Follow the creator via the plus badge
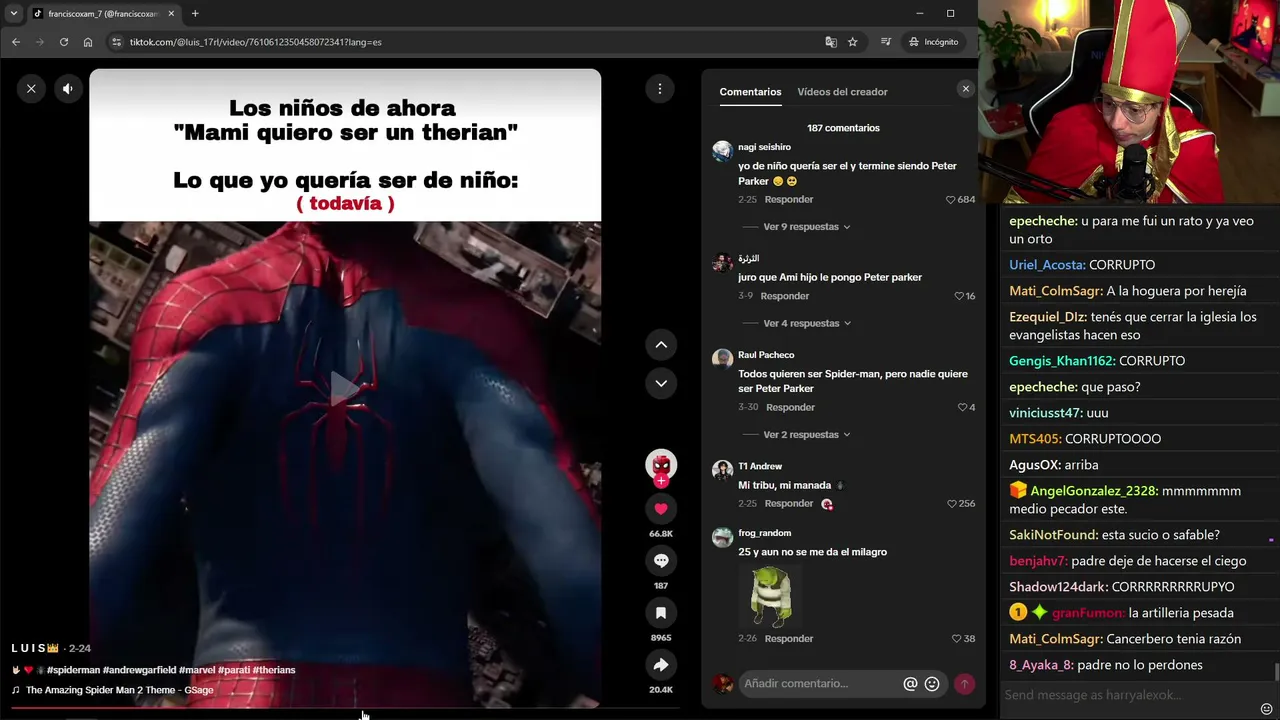 coord(661,481)
